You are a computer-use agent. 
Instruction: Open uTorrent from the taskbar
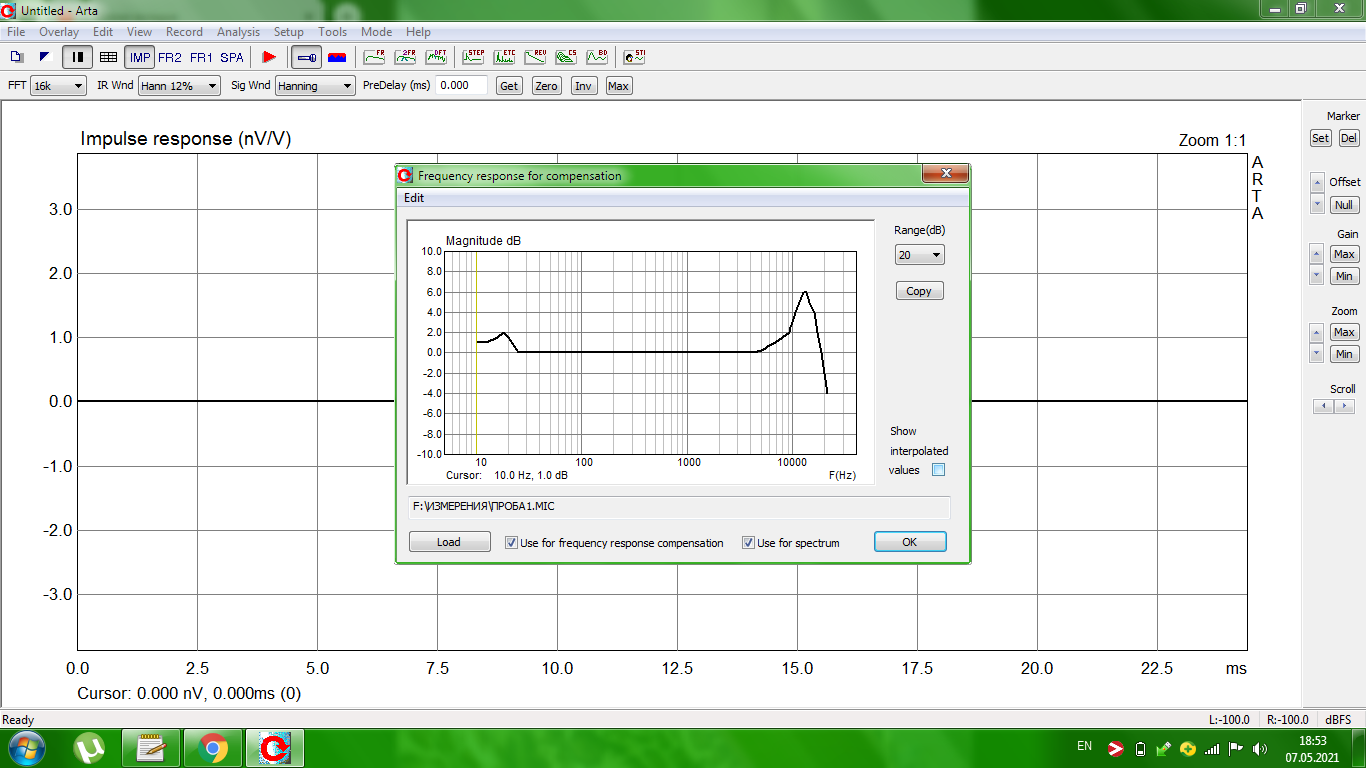91,748
